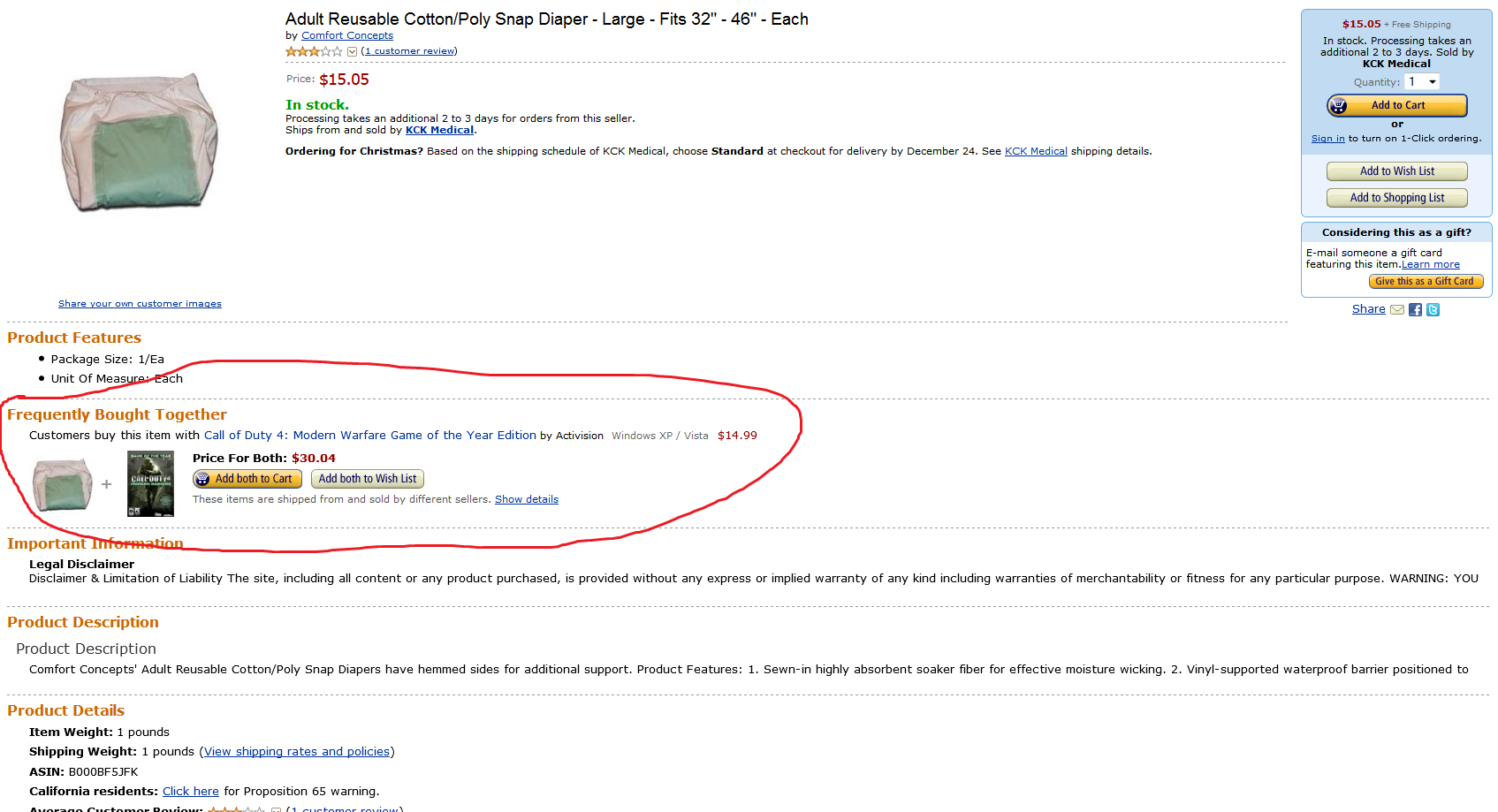Click Show details for bundled items
This screenshot has width=1498, height=812.
point(527,499)
